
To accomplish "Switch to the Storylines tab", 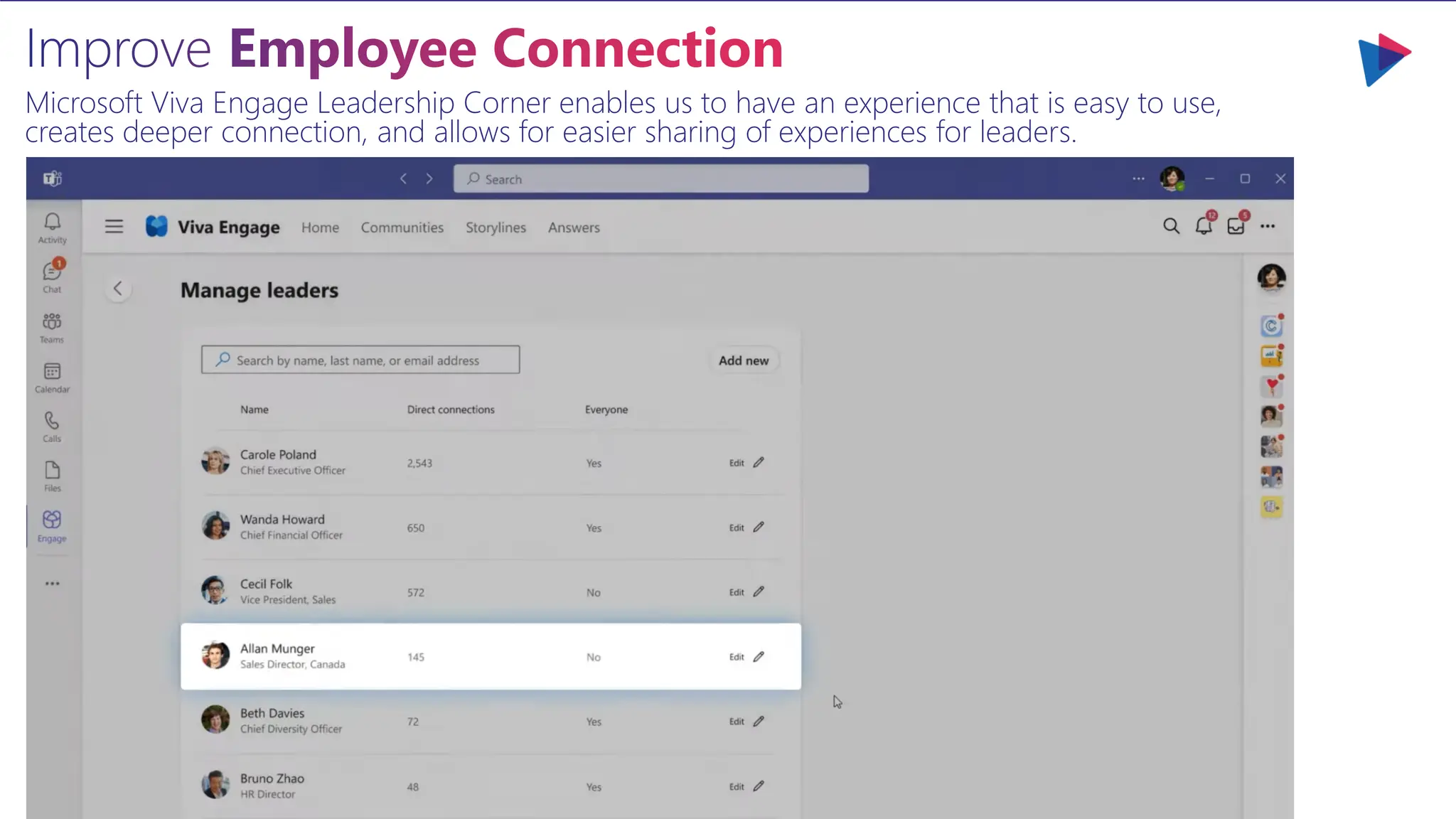I will click(x=496, y=227).
